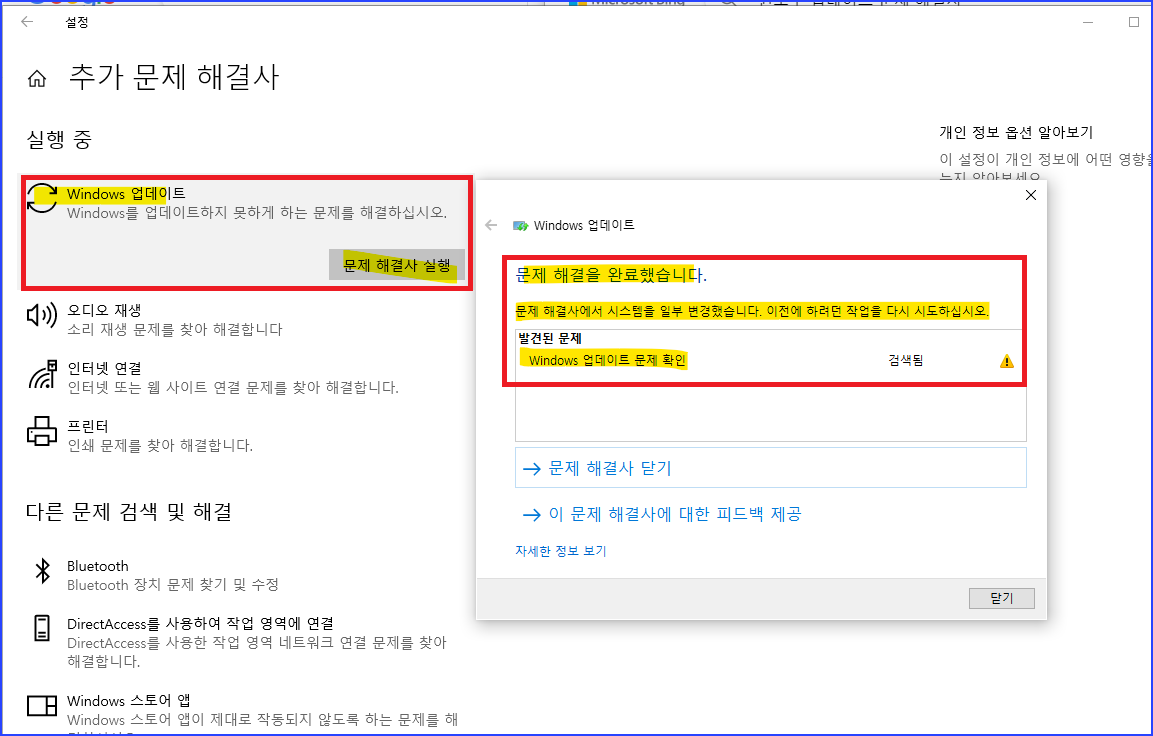Image resolution: width=1153 pixels, height=736 pixels.
Task: Click the 검색됨 status text
Action: coord(905,360)
